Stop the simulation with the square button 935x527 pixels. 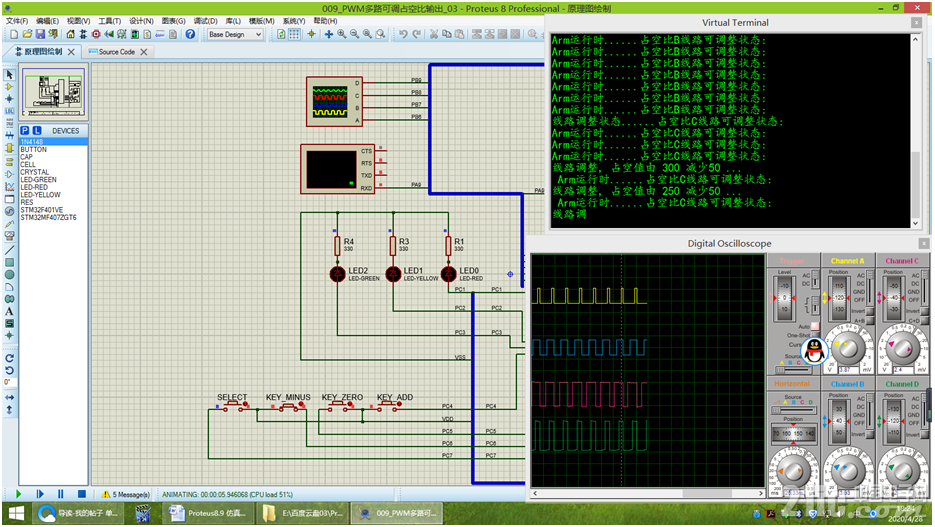82,494
